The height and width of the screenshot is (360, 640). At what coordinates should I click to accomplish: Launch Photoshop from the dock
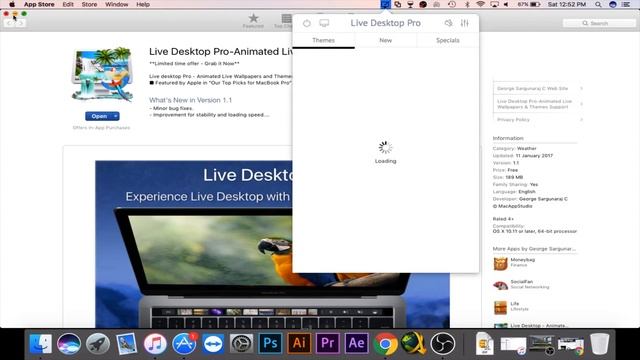(270, 343)
